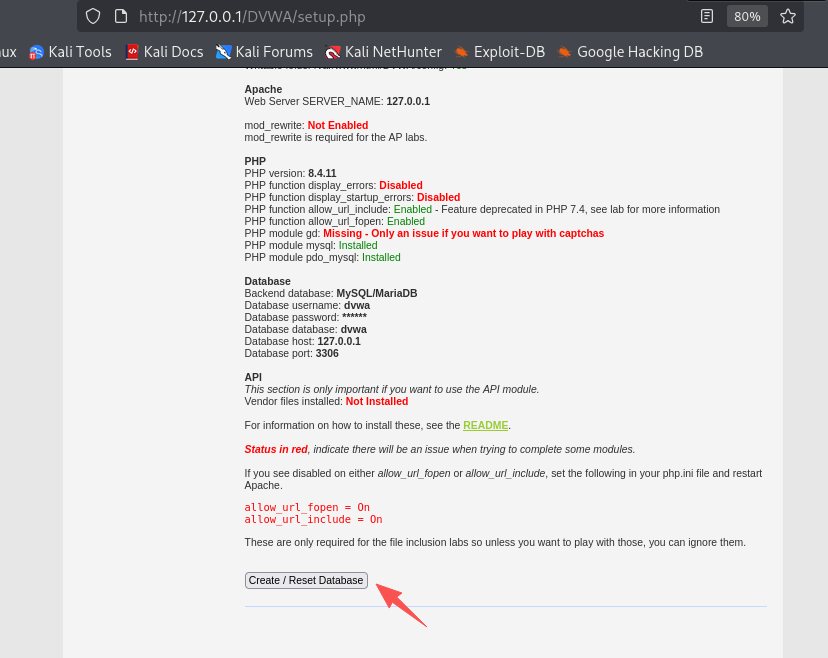Click Vendor files 'Not Installed' status
828x658 pixels.
(x=377, y=401)
